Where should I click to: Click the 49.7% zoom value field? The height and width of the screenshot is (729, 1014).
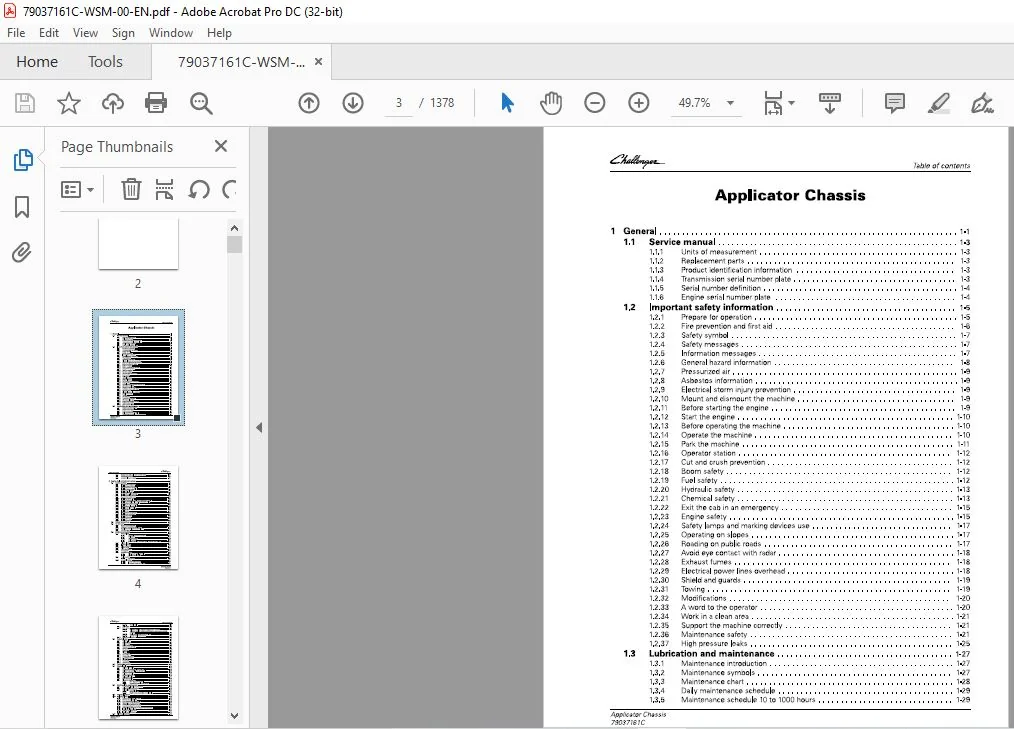point(694,103)
